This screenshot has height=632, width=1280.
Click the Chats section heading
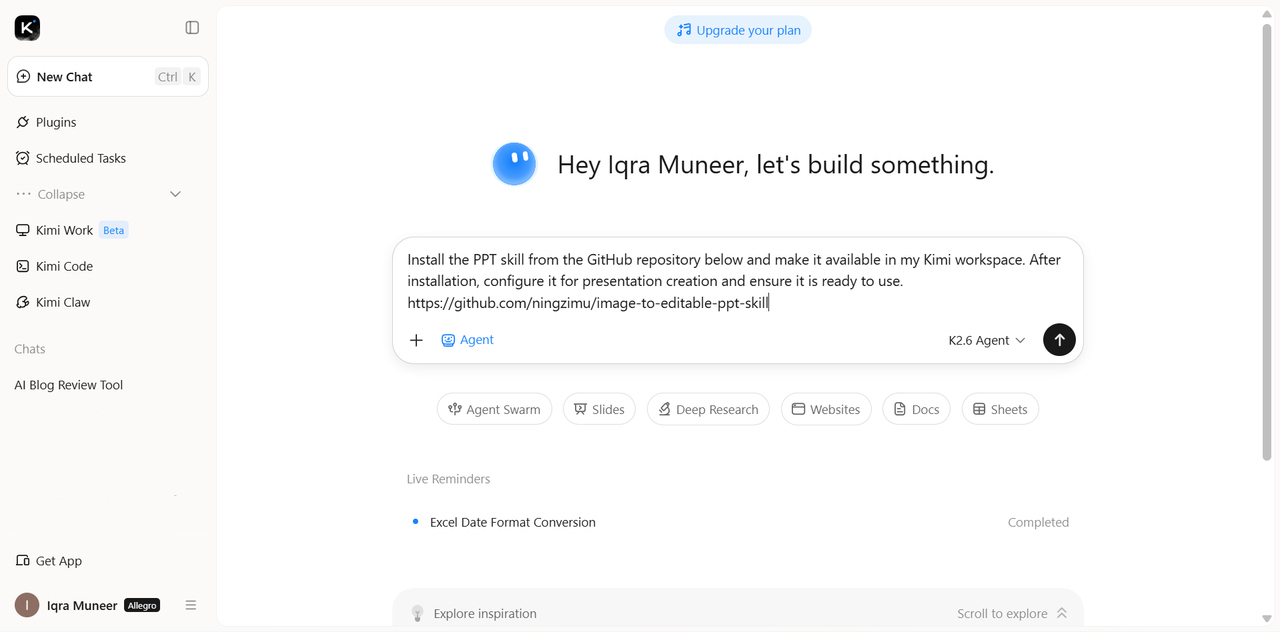(30, 349)
